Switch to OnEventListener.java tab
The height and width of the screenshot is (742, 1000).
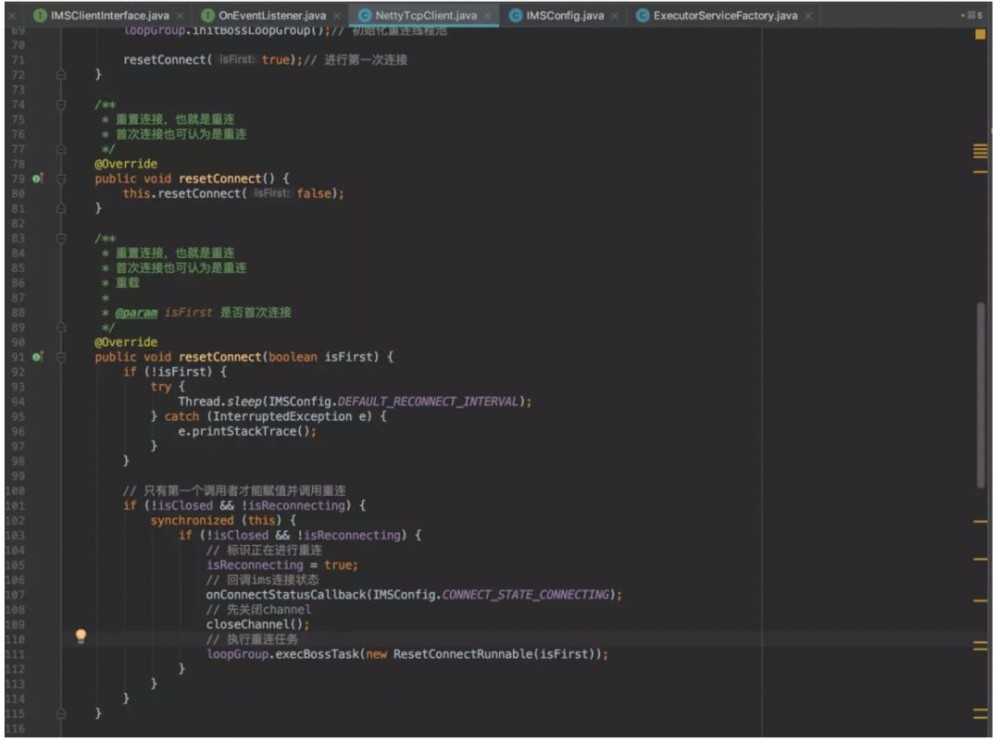point(272,15)
